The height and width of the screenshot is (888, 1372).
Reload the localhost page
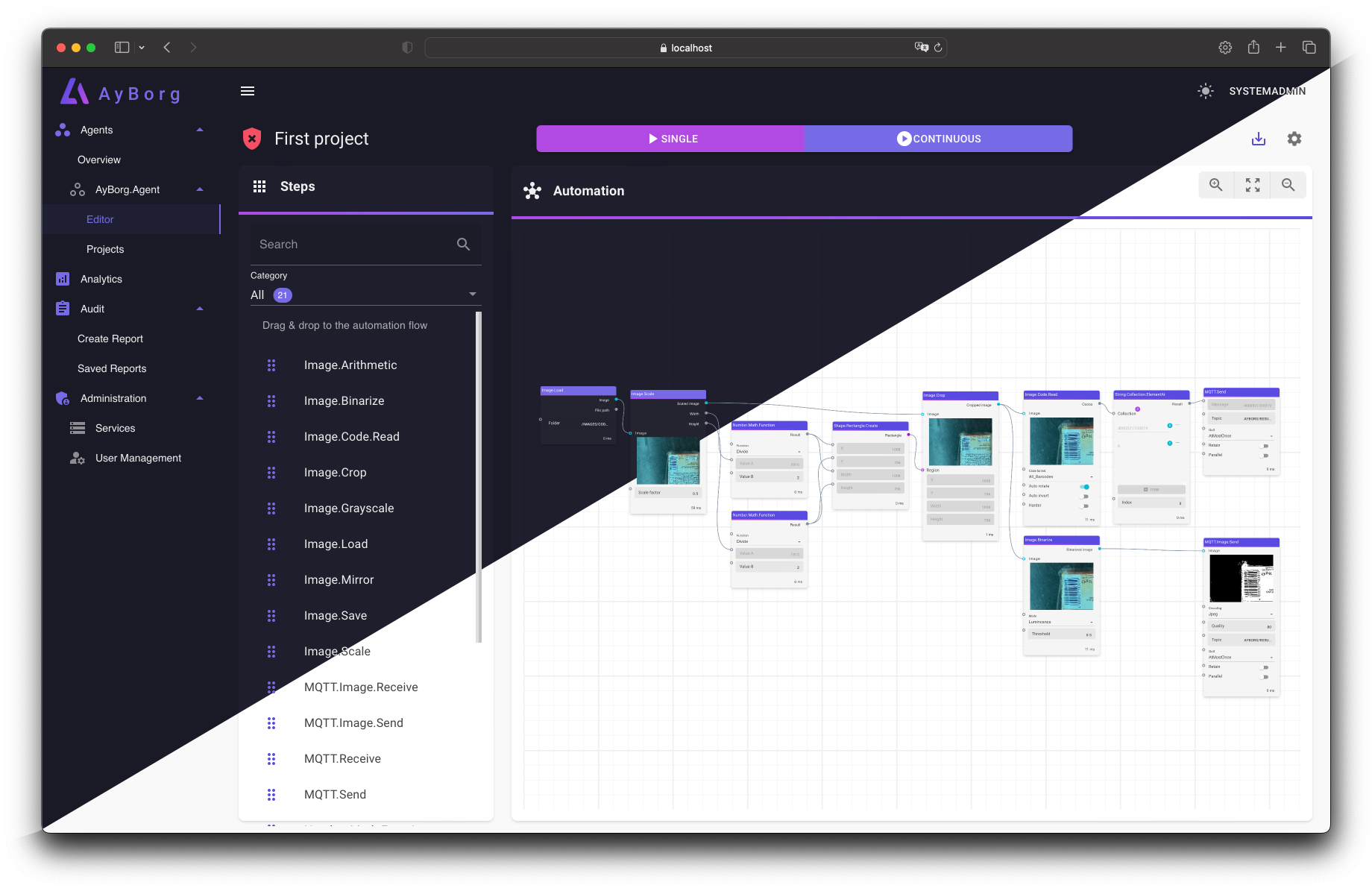(938, 48)
